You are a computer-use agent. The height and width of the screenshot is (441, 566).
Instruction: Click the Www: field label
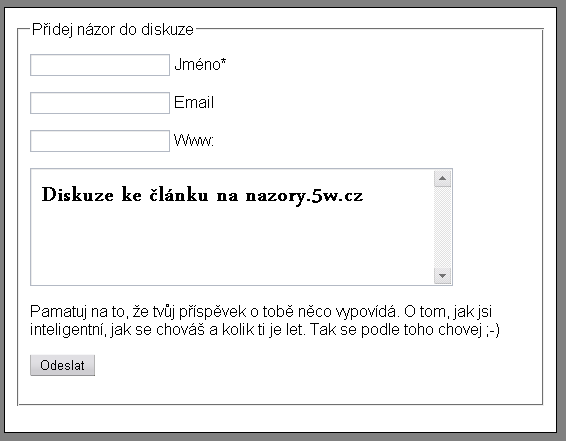point(194,140)
